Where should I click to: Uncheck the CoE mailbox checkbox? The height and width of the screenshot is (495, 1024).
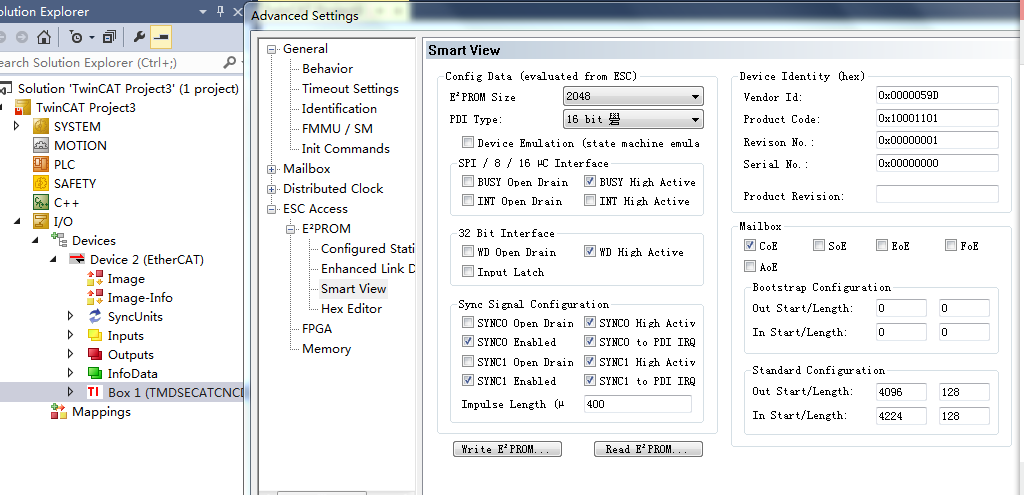[750, 245]
